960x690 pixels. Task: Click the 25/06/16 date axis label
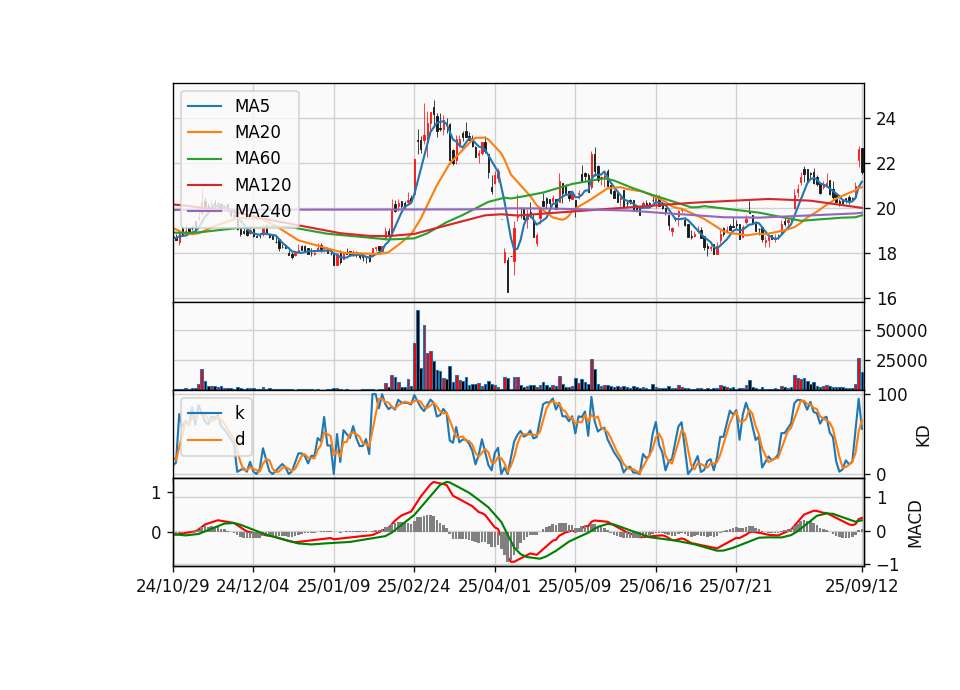656,586
